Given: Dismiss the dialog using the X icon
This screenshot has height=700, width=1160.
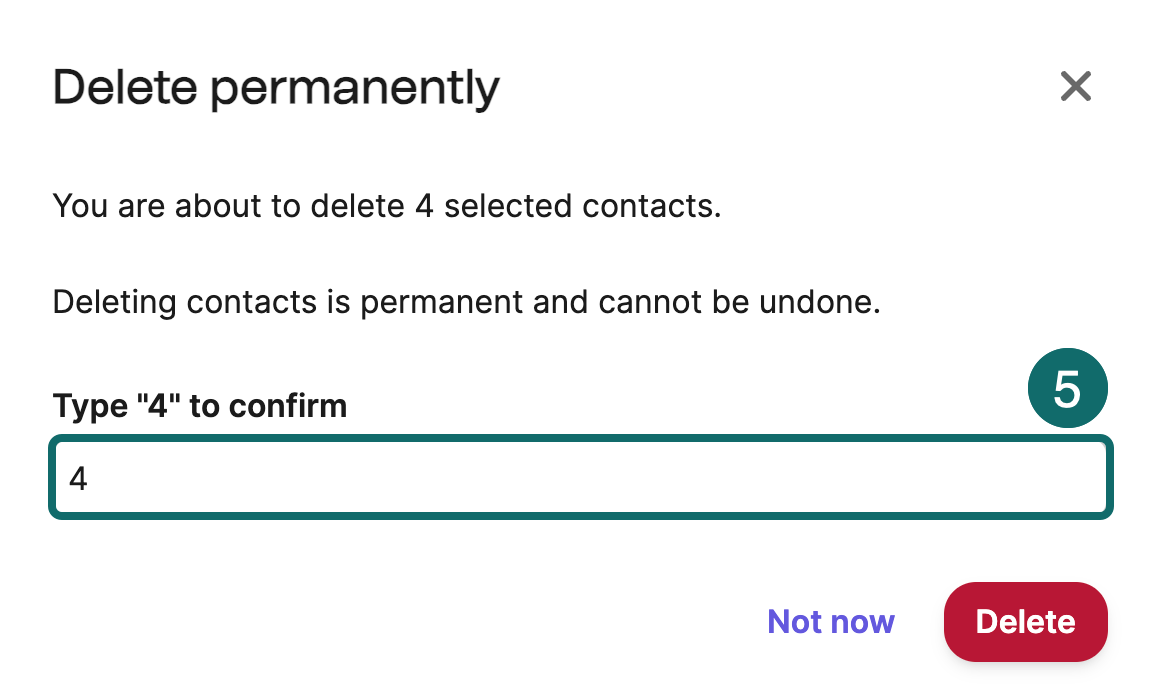Looking at the screenshot, I should point(1075,87).
